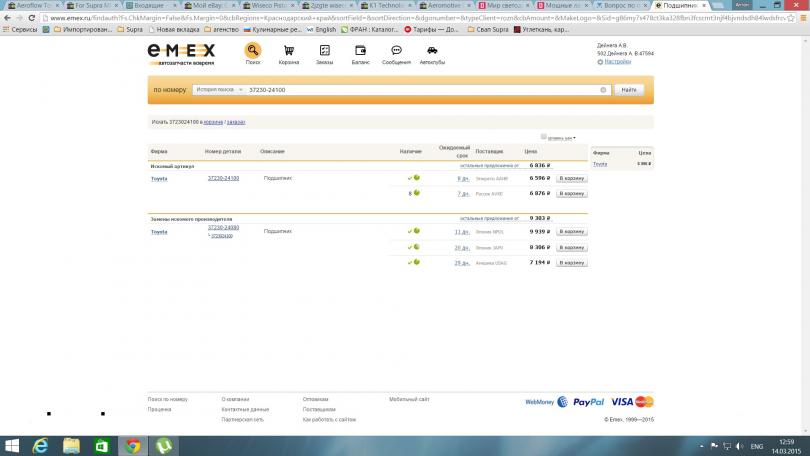Open the Supra bookmarks folder
This screenshot has height=456, width=810.
130,30
